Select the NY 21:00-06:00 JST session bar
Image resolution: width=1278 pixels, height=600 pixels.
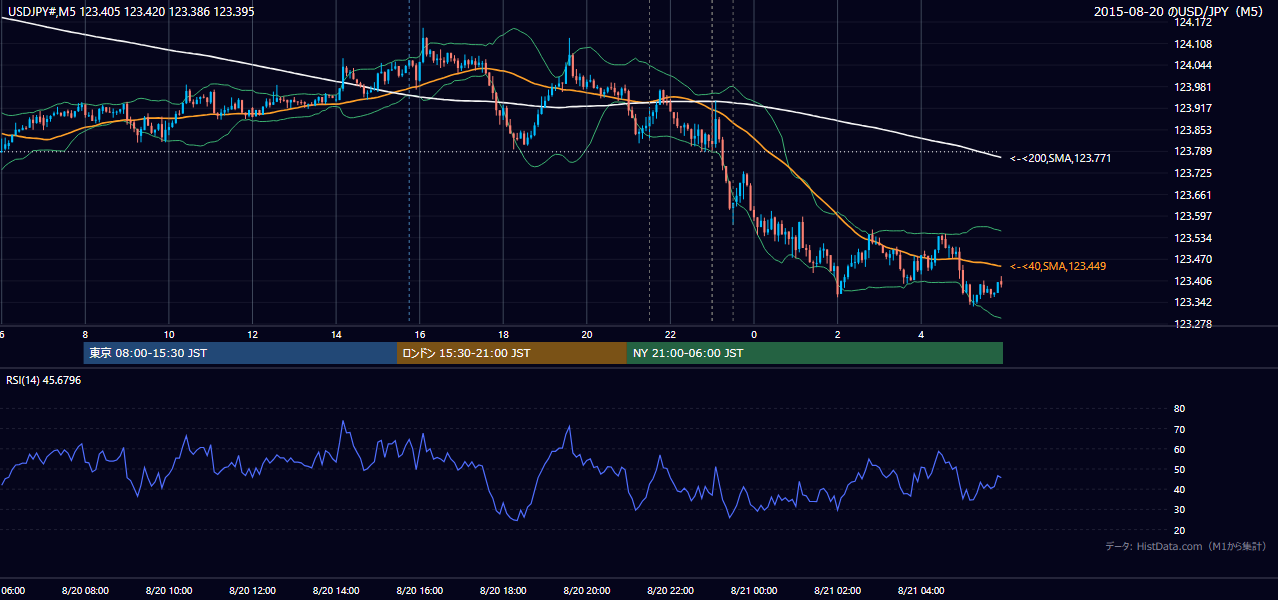point(815,353)
